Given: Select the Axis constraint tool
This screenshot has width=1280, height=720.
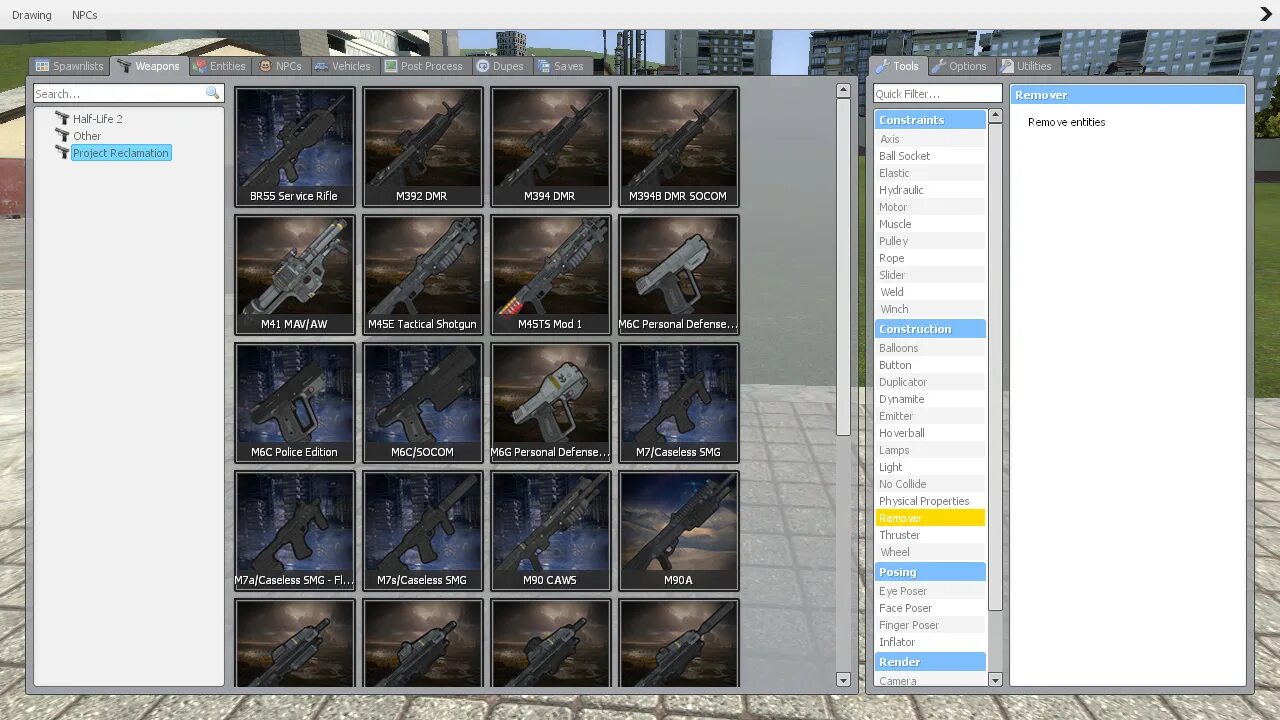Looking at the screenshot, I should tap(930, 139).
